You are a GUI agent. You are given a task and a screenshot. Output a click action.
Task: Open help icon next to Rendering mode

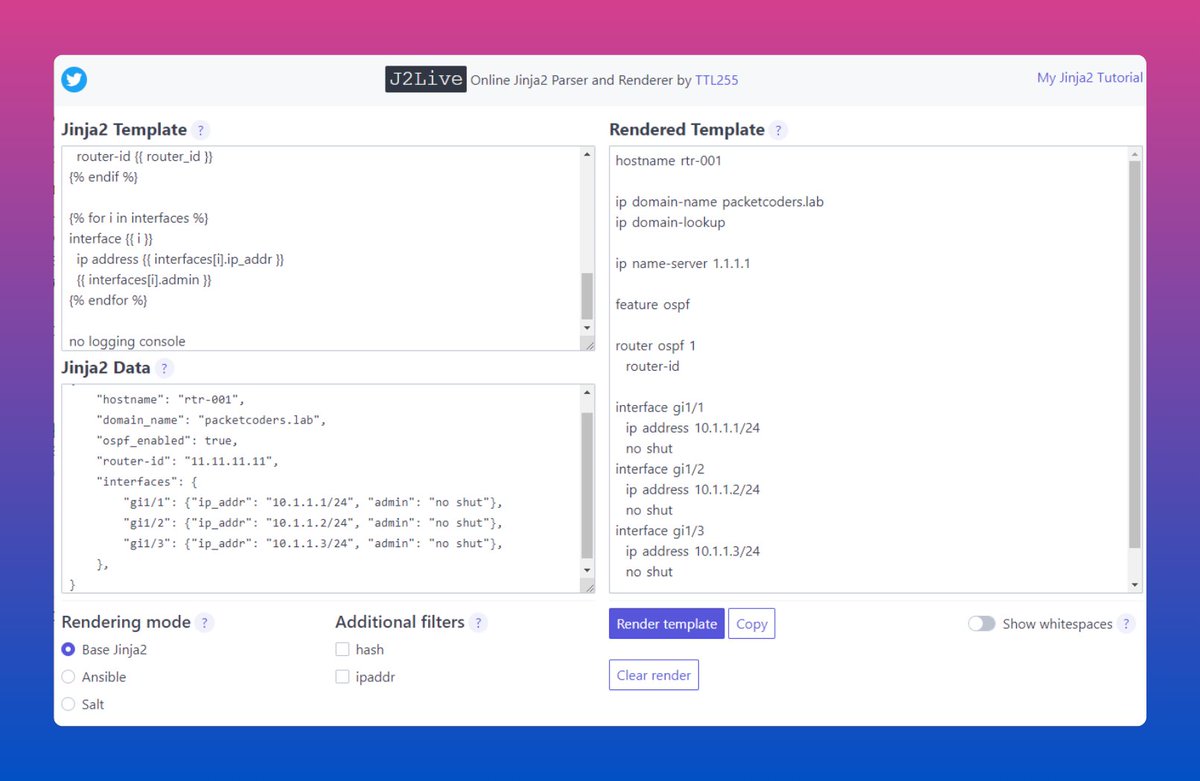point(204,623)
